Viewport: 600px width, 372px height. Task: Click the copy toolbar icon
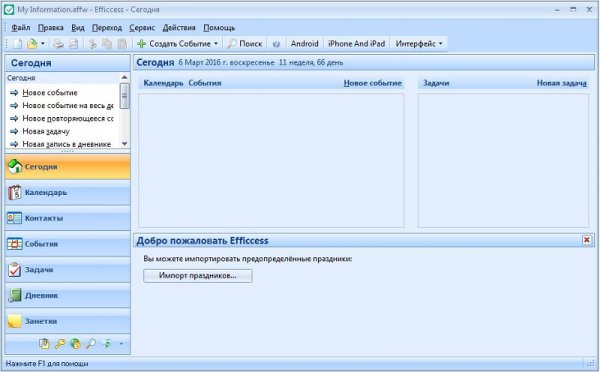pos(107,44)
